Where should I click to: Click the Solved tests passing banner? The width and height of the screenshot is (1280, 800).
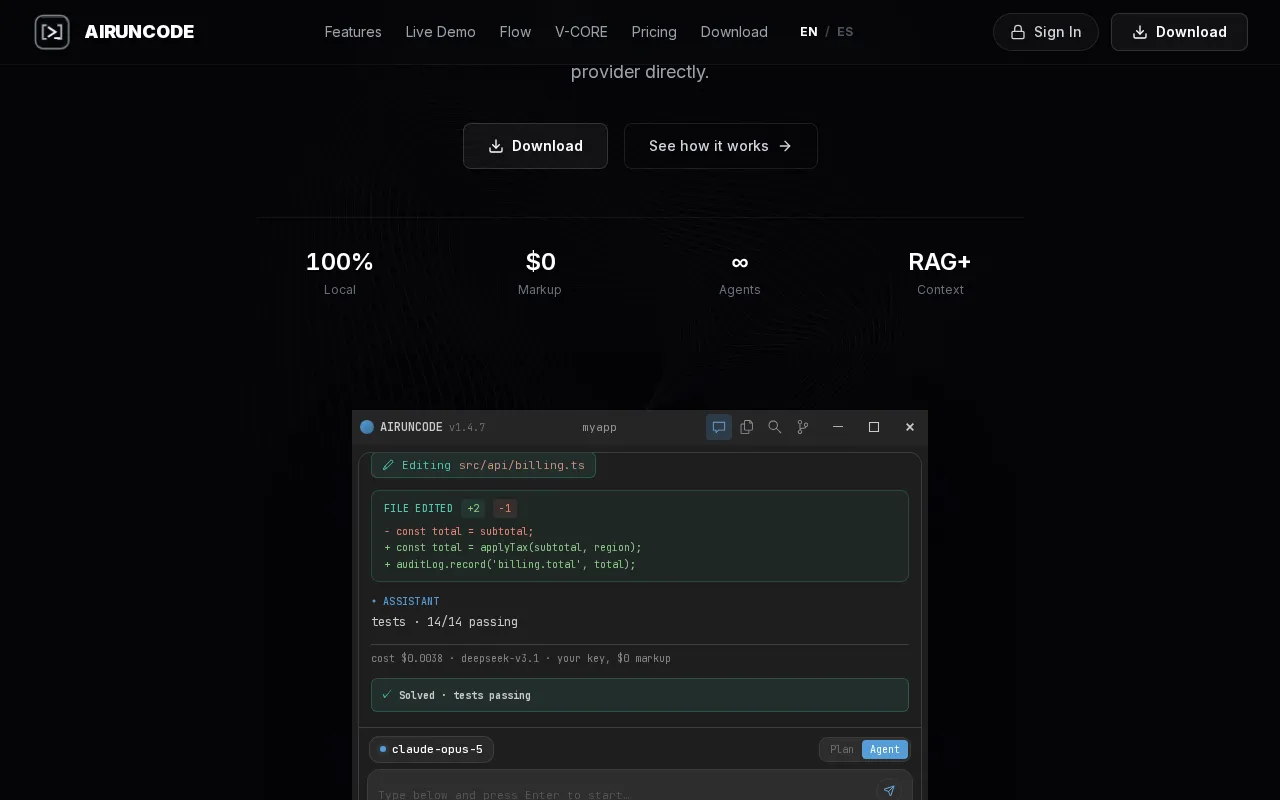tap(640, 695)
